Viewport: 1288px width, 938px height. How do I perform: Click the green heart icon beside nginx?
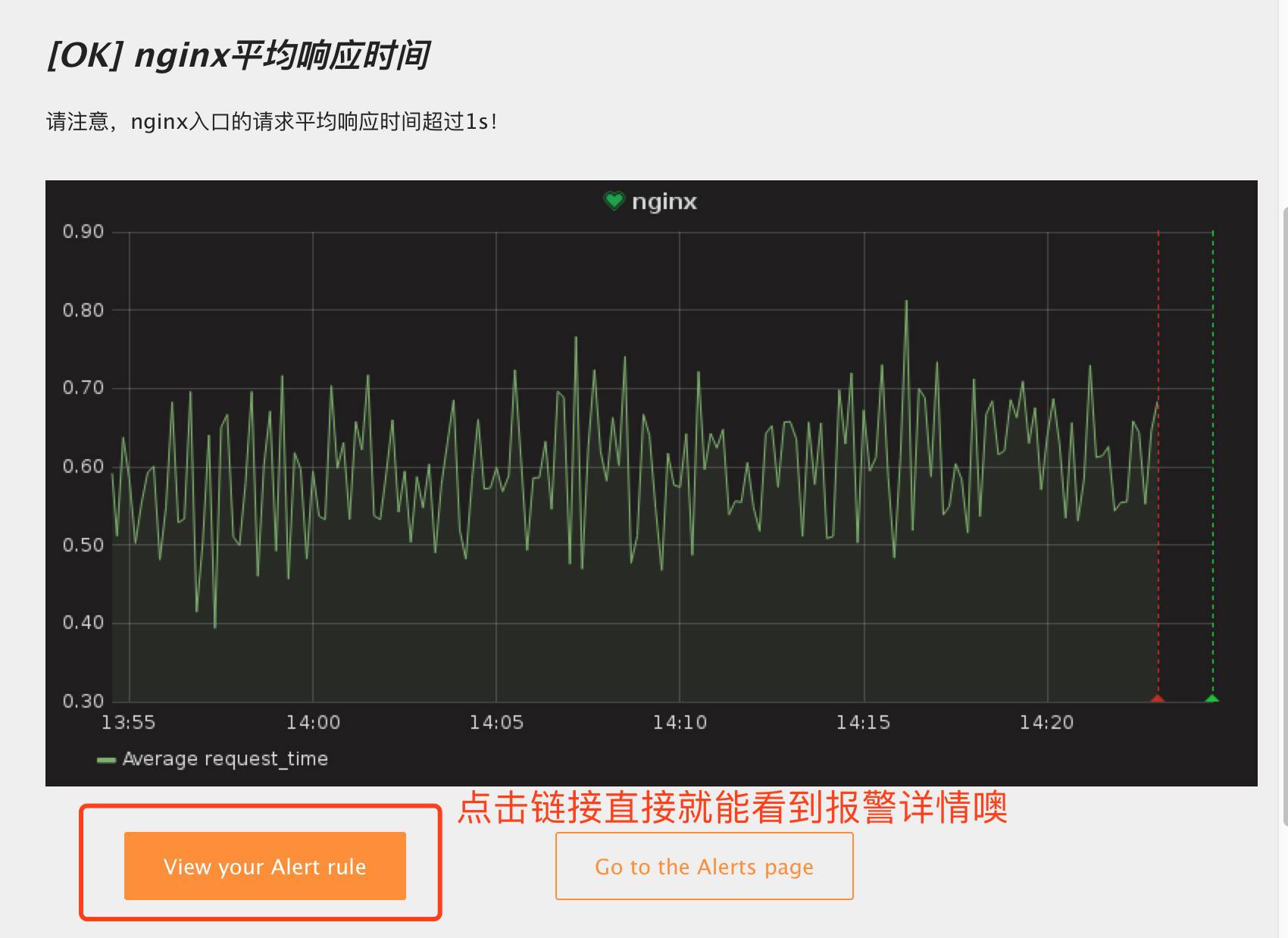(x=614, y=201)
